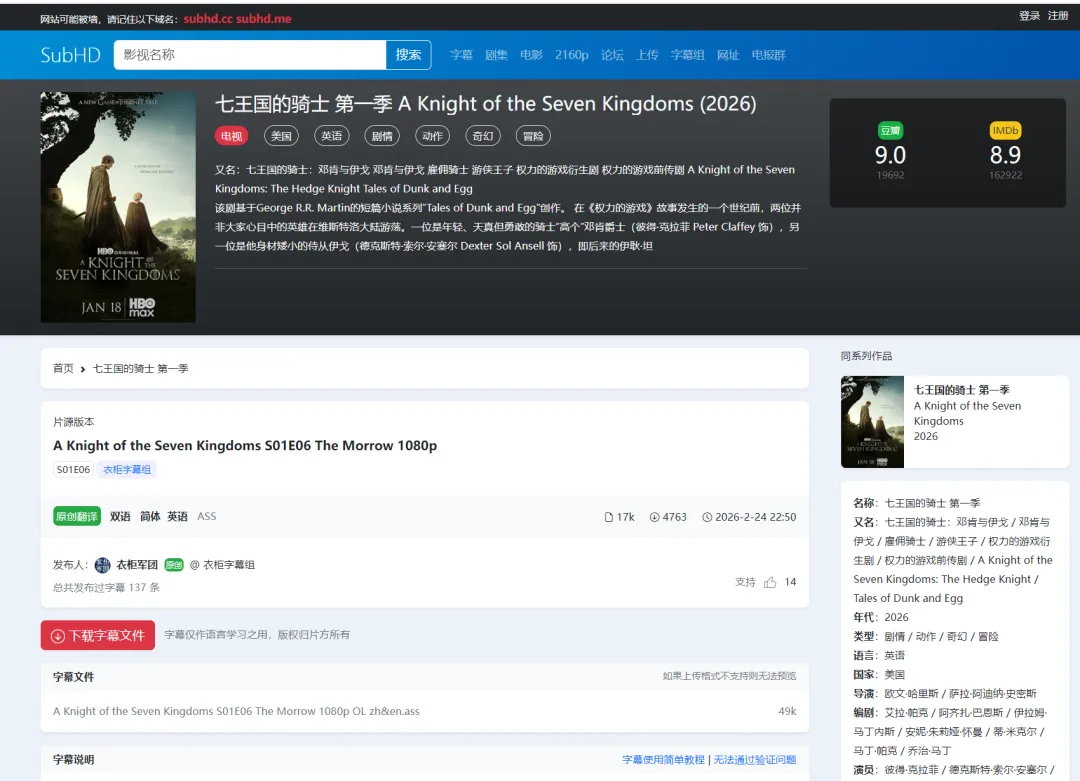Click the download count icon beside 4763
1080x781 pixels.
click(654, 517)
